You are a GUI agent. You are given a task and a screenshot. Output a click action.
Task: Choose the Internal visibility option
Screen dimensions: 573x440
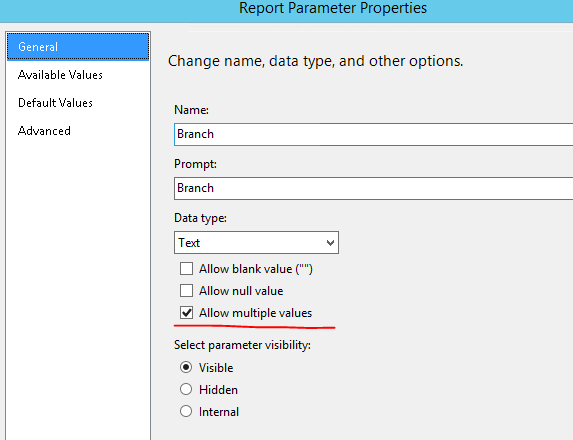(186, 411)
